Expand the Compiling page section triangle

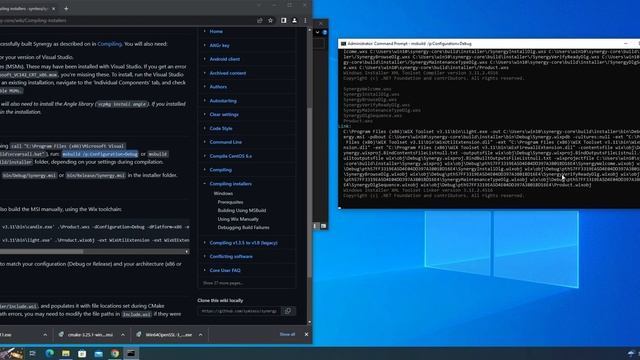tap(204, 170)
